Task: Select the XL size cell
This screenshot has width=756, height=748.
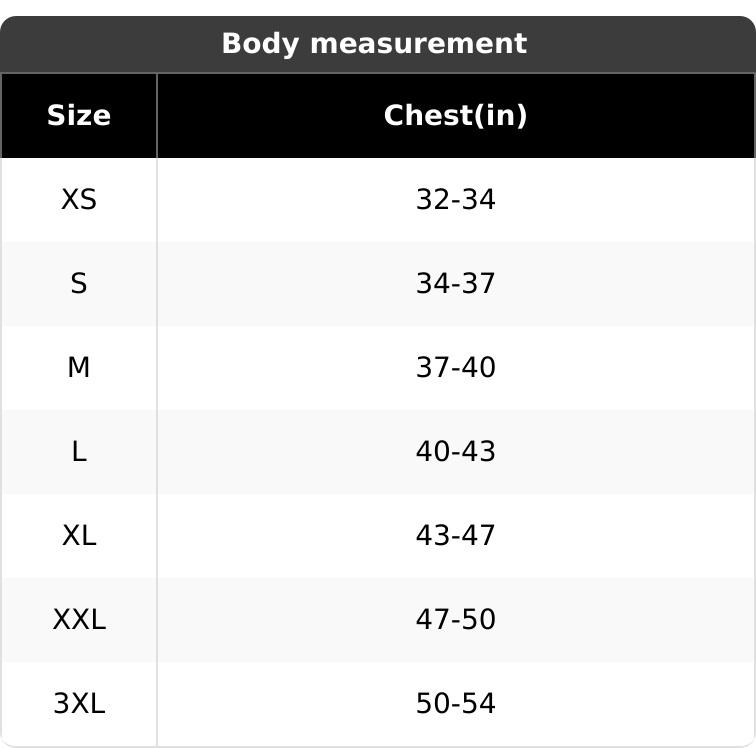Action: [79, 536]
